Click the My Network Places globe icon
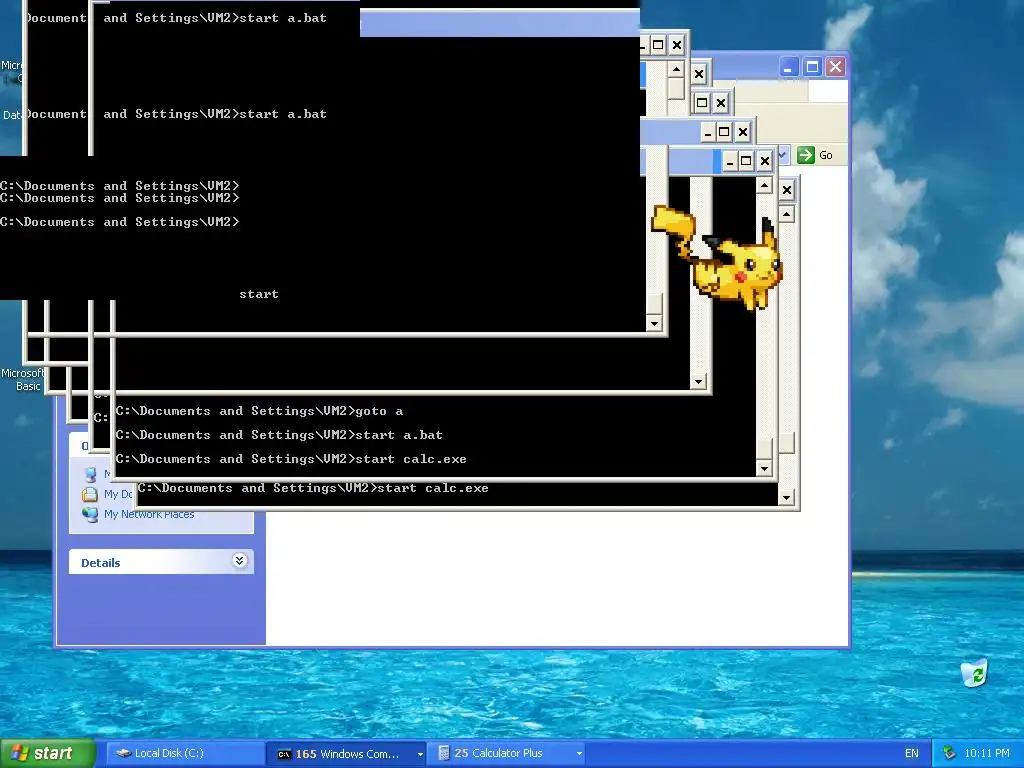The width and height of the screenshot is (1024, 768). [90, 514]
